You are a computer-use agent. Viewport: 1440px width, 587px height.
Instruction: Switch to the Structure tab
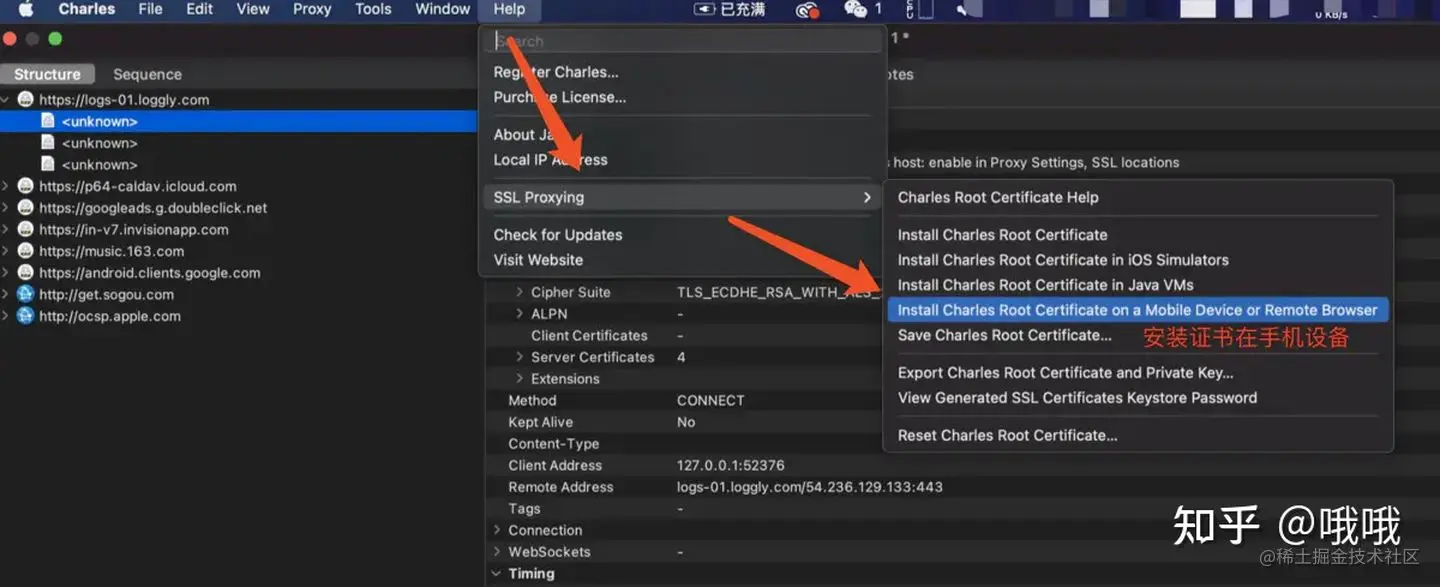click(x=47, y=74)
